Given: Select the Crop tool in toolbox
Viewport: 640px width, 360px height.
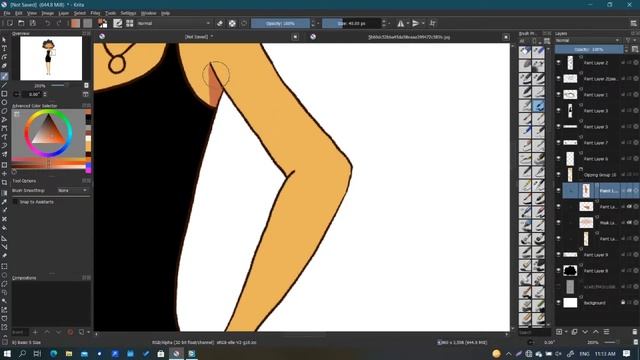Looking at the screenshot, I should (x=4, y=182).
